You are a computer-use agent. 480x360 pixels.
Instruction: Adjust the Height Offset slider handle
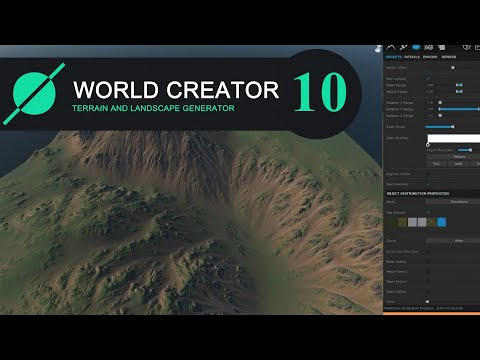point(453,68)
